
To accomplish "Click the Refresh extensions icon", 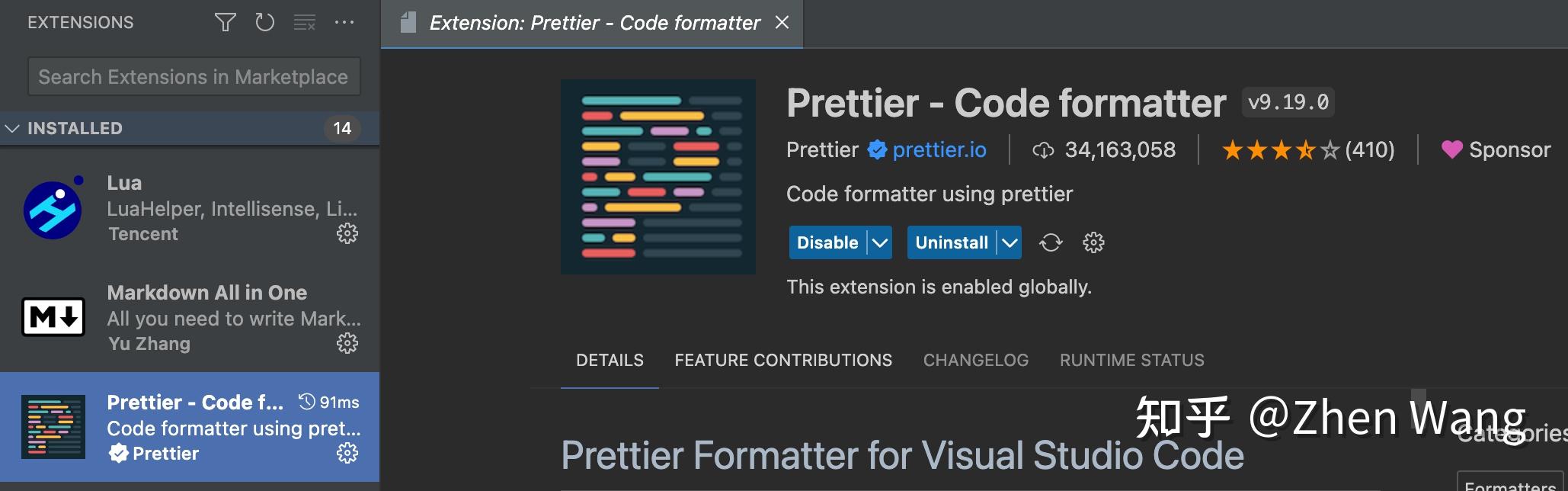I will [265, 22].
